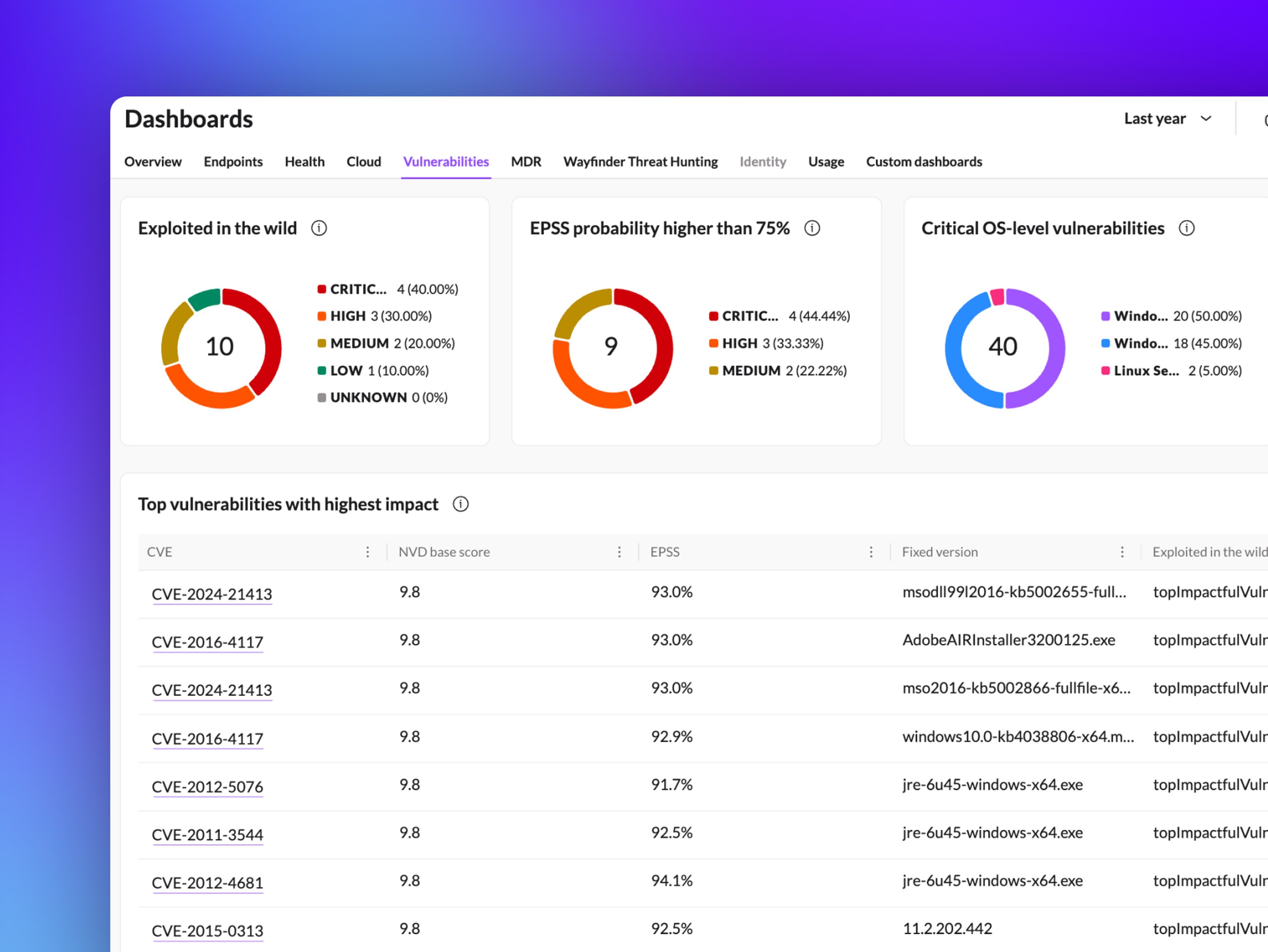Click the Dashboards page title
1268x952 pixels.
pyautogui.click(x=189, y=119)
